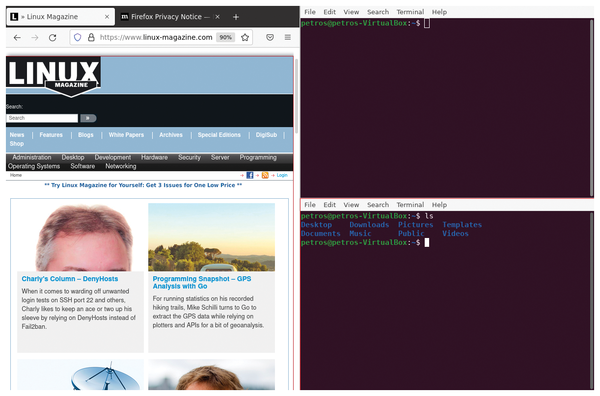600x396 pixels.
Task: Close the Firefox Privacy Notice tab
Action: pyautogui.click(x=217, y=17)
